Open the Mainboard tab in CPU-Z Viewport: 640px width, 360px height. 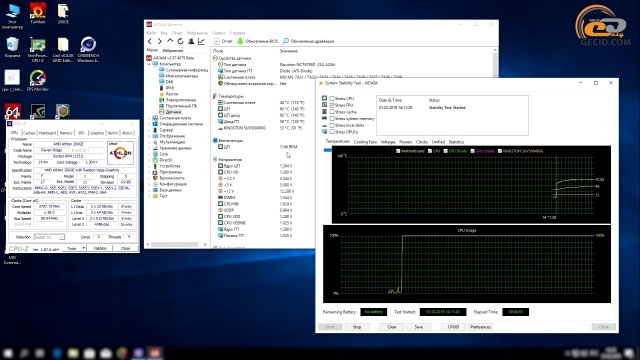click(x=47, y=133)
